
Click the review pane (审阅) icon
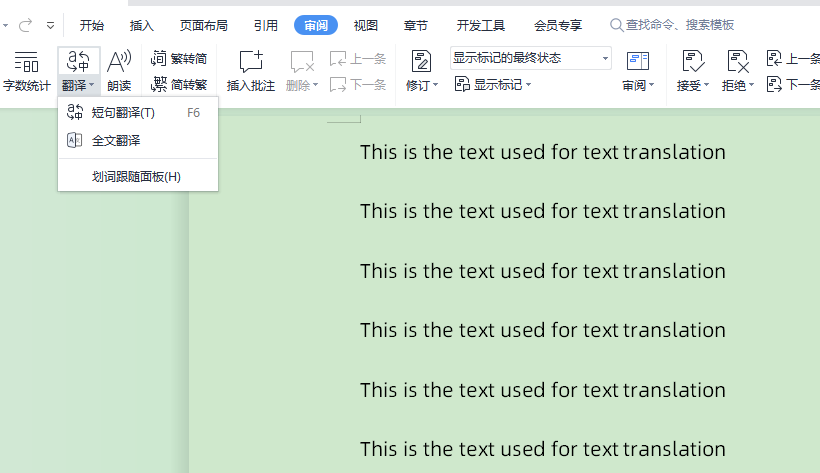(x=637, y=62)
